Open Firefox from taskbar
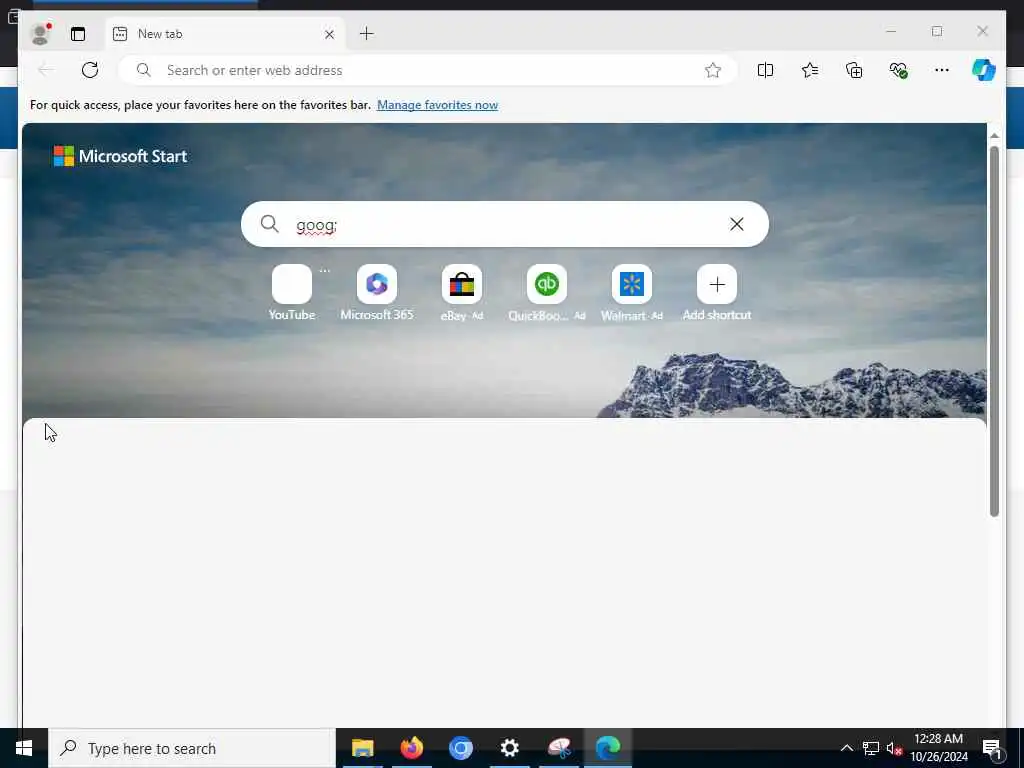 click(x=411, y=748)
